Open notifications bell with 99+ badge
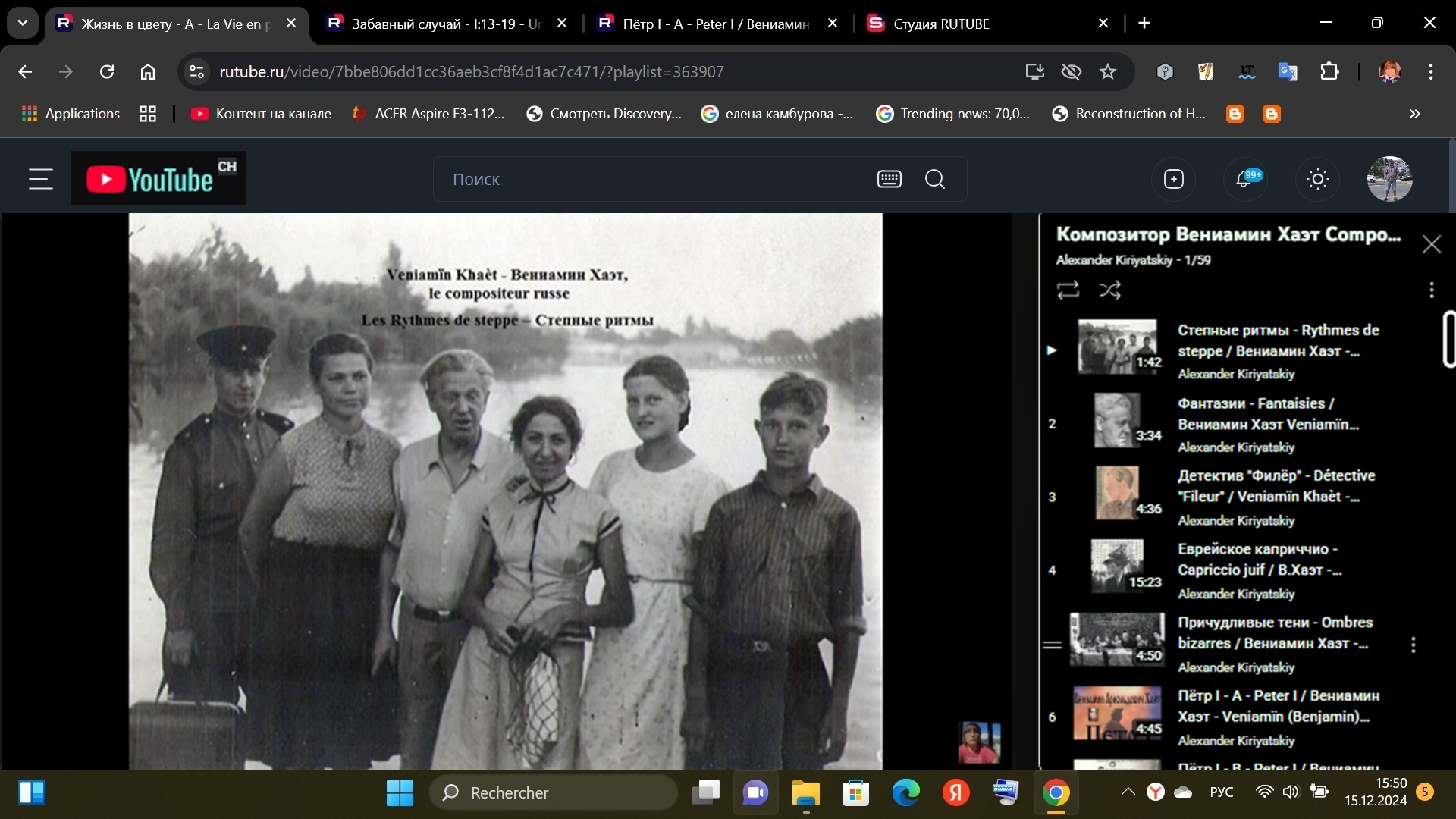 pyautogui.click(x=1245, y=179)
